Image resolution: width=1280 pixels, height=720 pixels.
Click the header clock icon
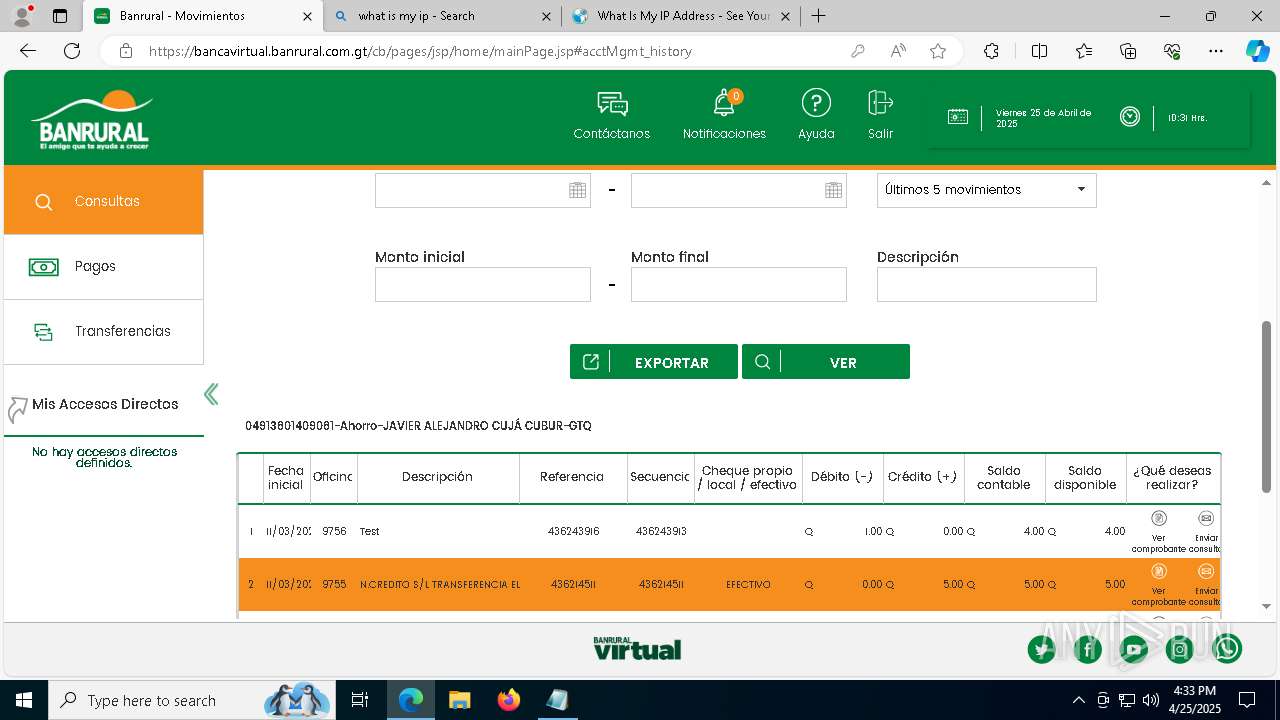(x=1130, y=117)
